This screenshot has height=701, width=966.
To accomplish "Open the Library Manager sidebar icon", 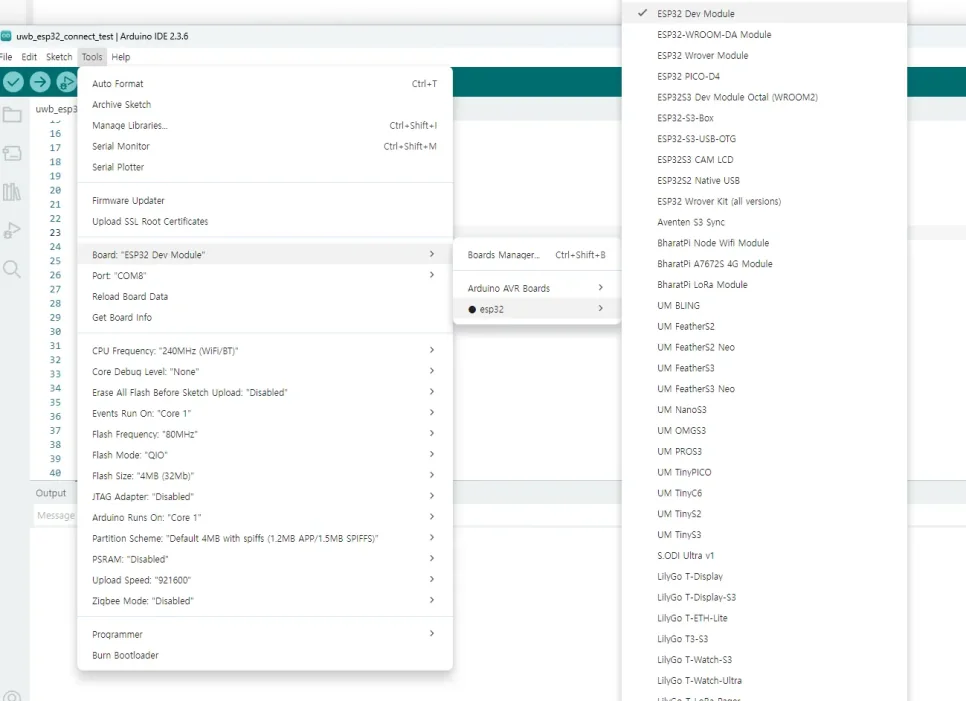I will point(12,192).
